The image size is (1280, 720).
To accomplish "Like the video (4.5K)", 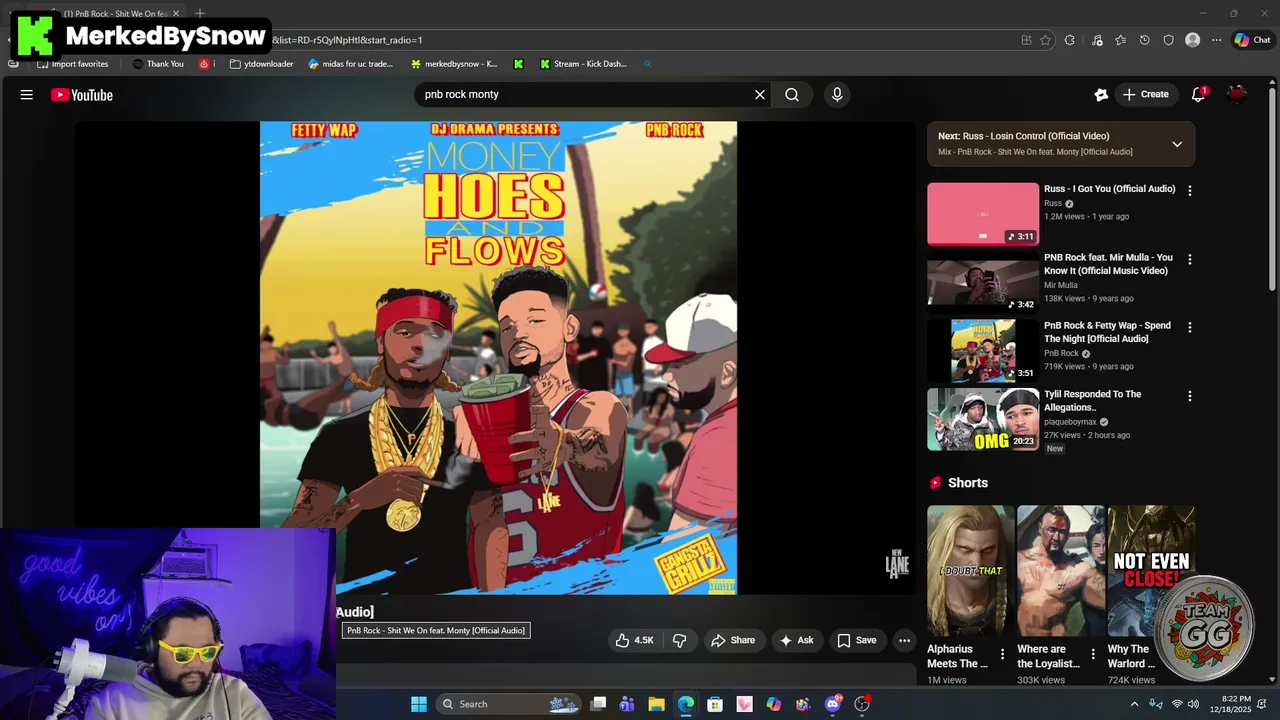I will click(x=633, y=641).
